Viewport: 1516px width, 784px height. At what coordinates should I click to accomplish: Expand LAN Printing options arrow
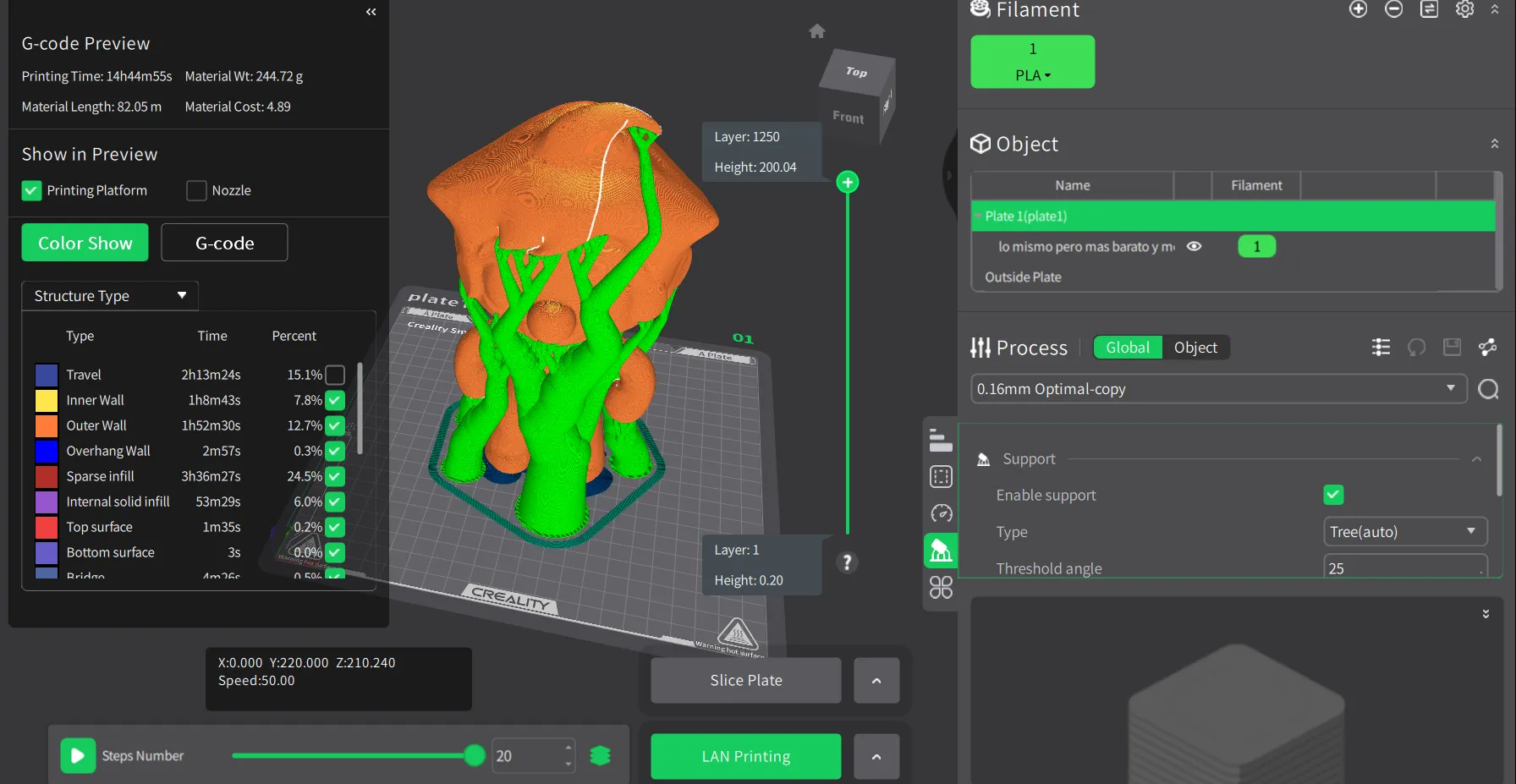876,757
